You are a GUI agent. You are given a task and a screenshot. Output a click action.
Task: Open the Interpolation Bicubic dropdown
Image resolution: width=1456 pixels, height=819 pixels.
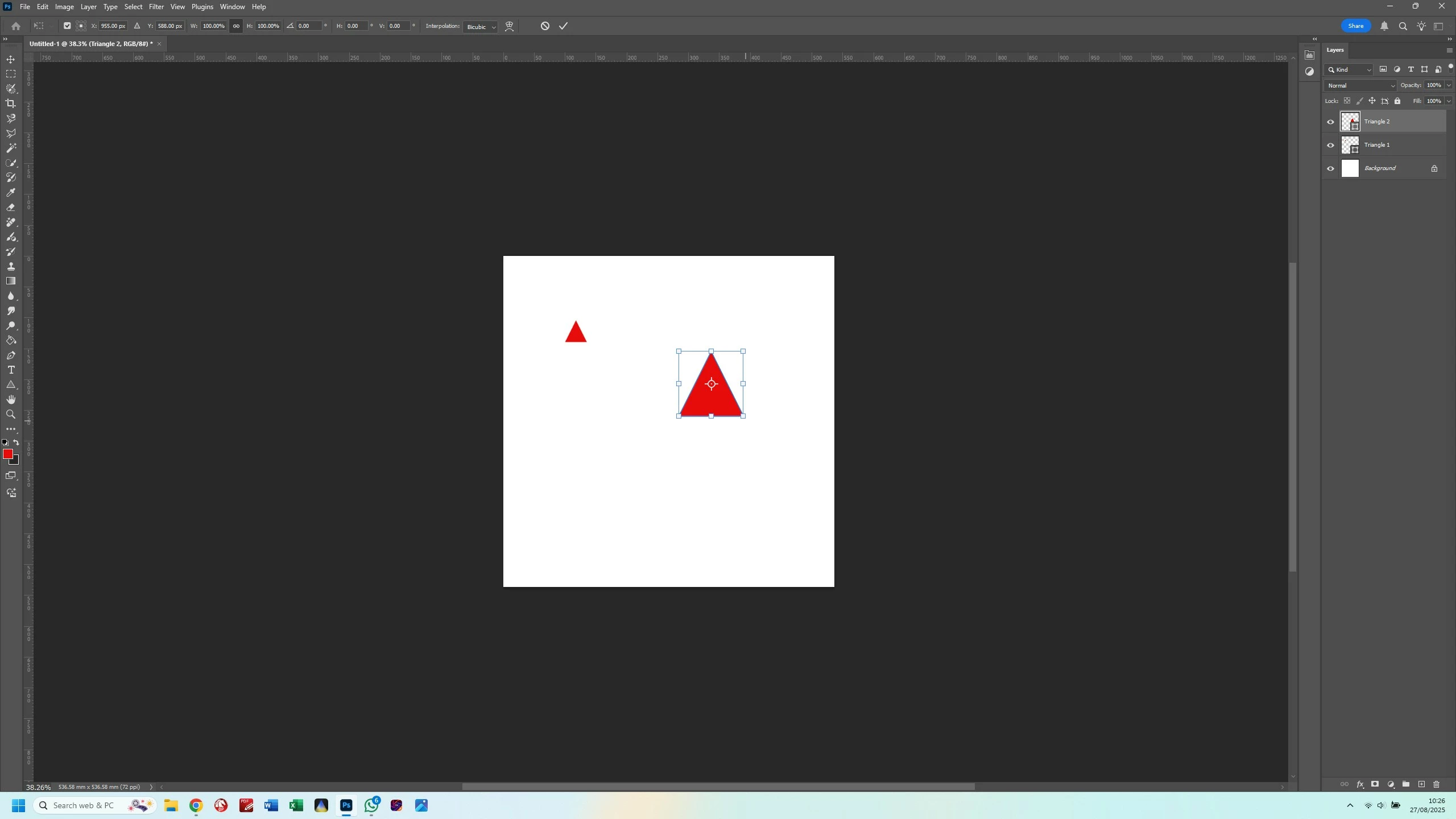(480, 27)
